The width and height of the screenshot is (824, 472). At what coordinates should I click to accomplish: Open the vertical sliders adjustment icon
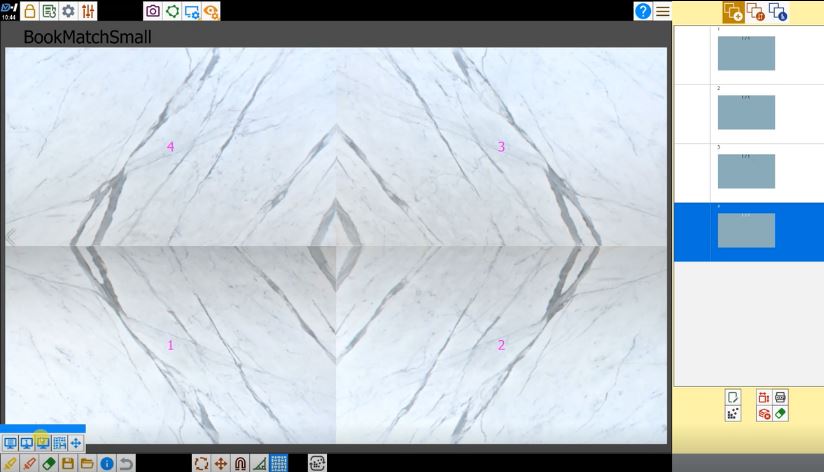coord(88,11)
